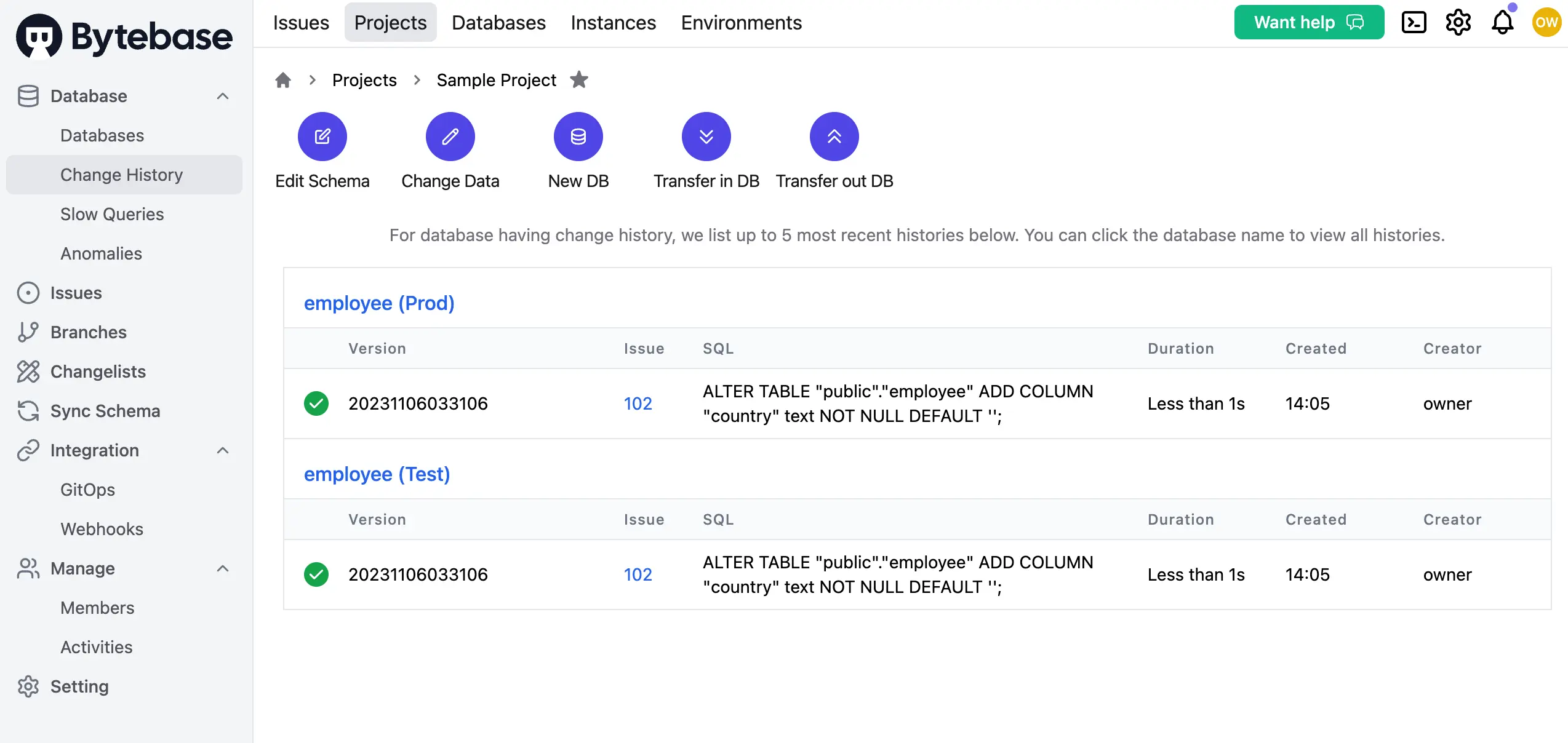This screenshot has height=743, width=1568.
Task: Open the employee (Prod) database link
Action: 379,303
